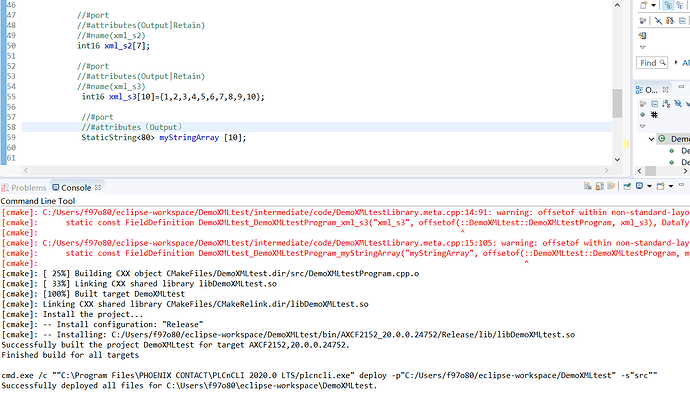Click the editor horizontal scroll left arrow
Image resolution: width=690 pixels, height=401 pixels.
[x=26, y=170]
